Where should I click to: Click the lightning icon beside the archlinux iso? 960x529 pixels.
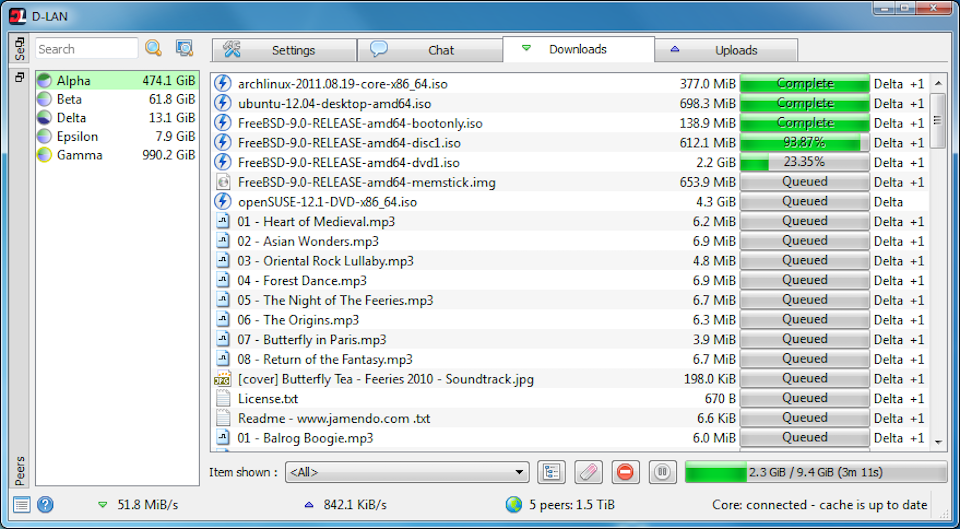223,83
